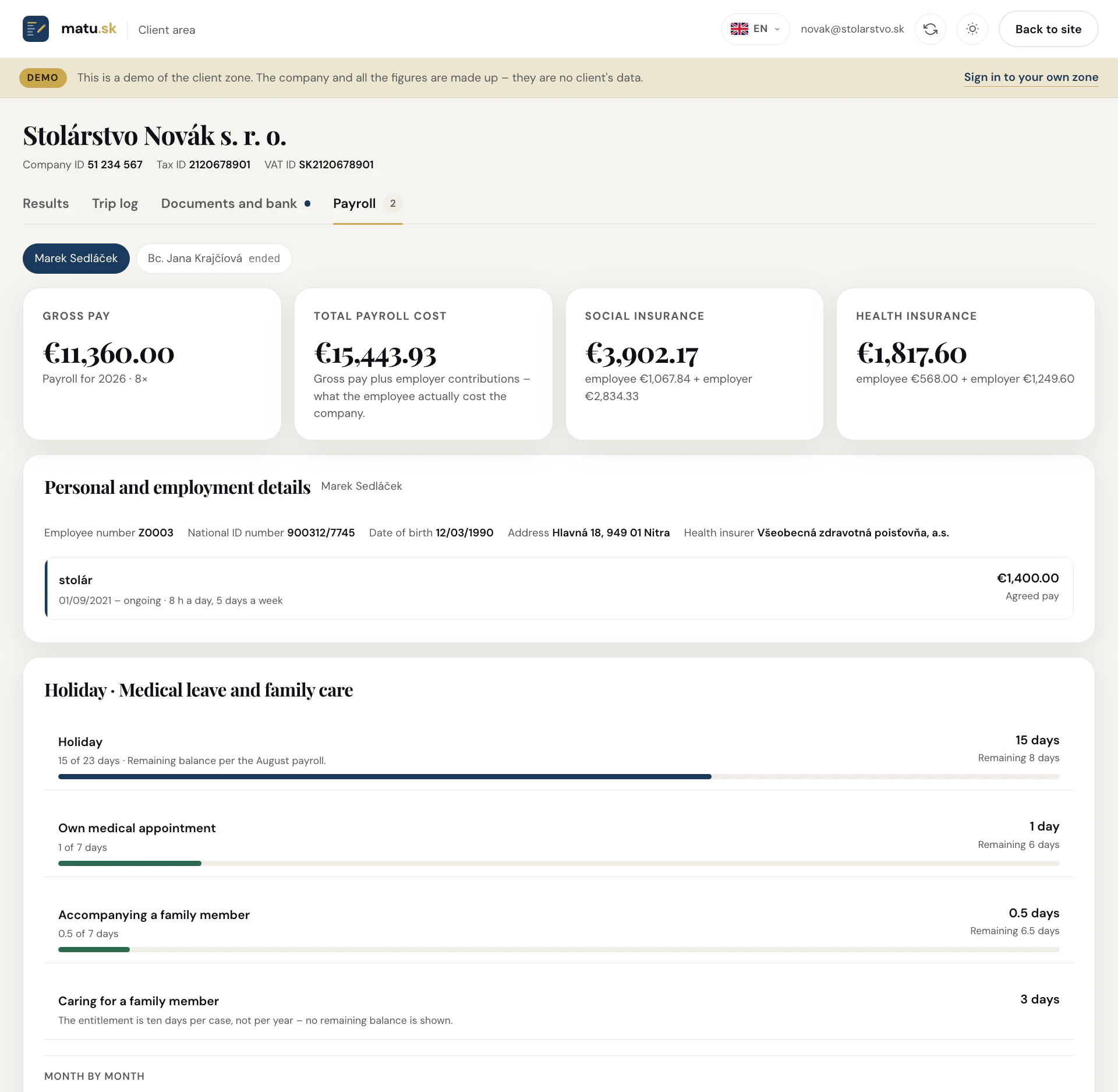Click the Employee number Z0003

point(109,533)
